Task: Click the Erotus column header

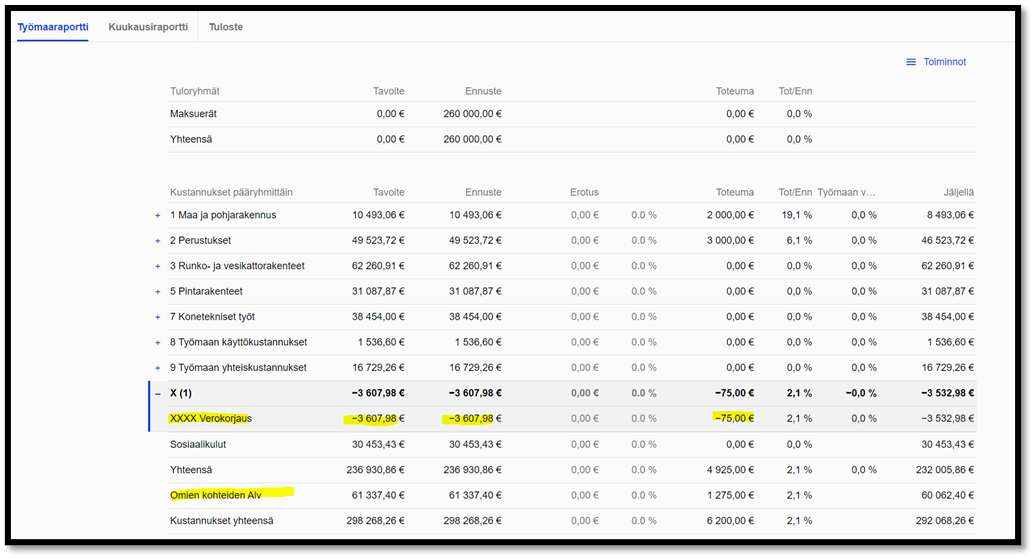Action: 584,193
